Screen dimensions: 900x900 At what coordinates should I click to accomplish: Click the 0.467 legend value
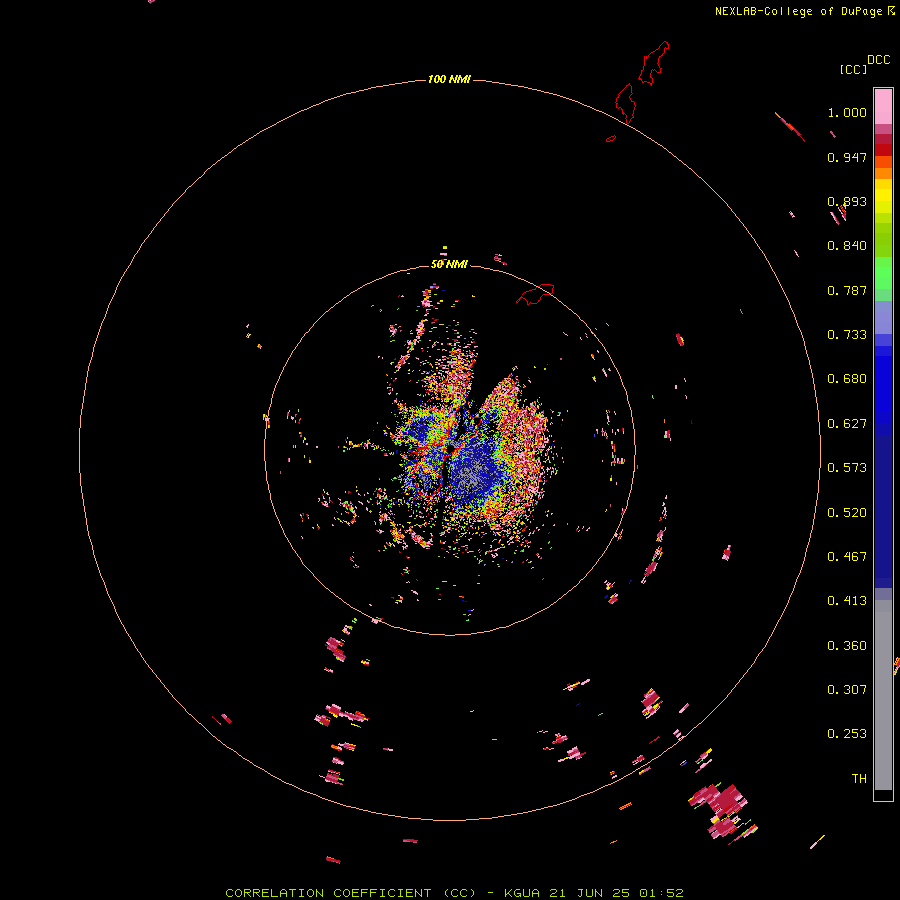[x=847, y=557]
